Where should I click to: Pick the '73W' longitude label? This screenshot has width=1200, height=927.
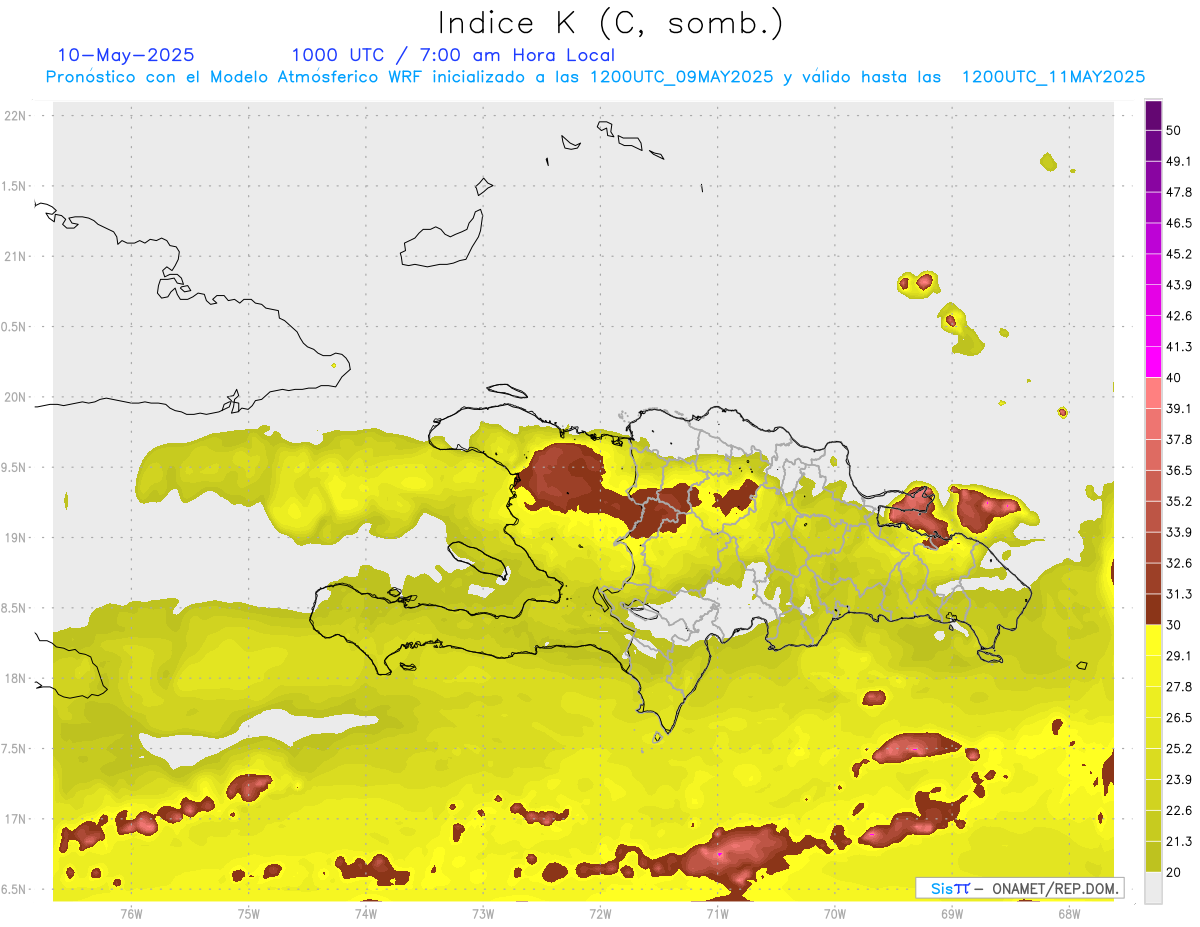coord(482,913)
